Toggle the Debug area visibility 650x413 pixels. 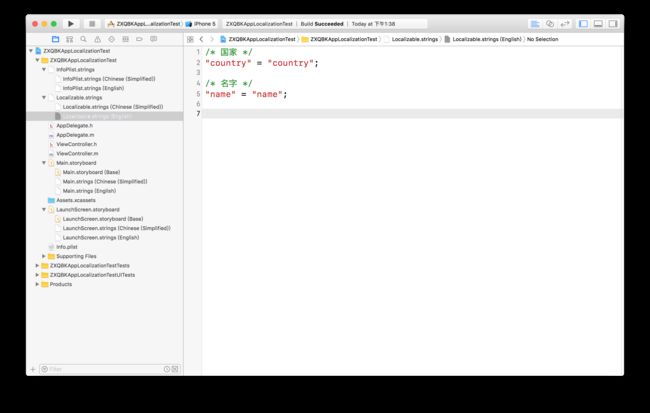(598, 24)
